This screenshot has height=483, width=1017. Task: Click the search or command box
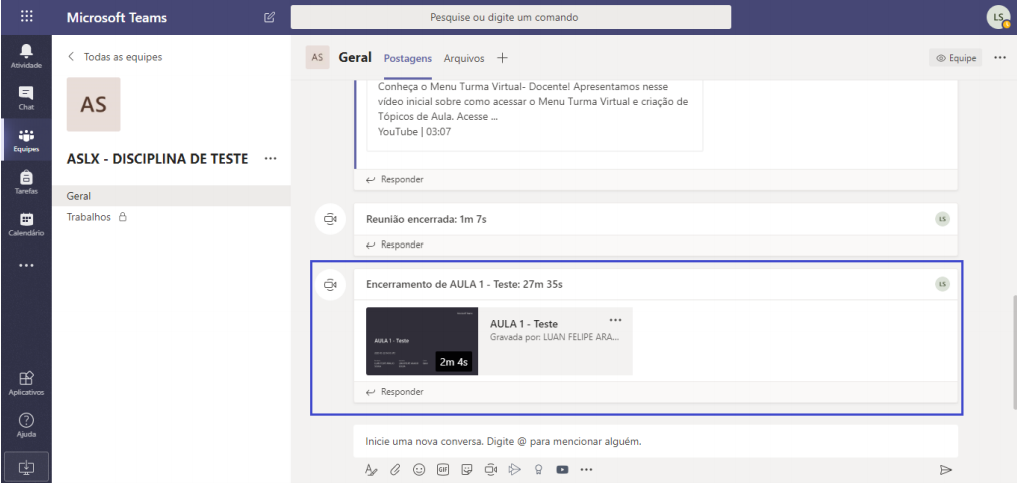tap(510, 18)
